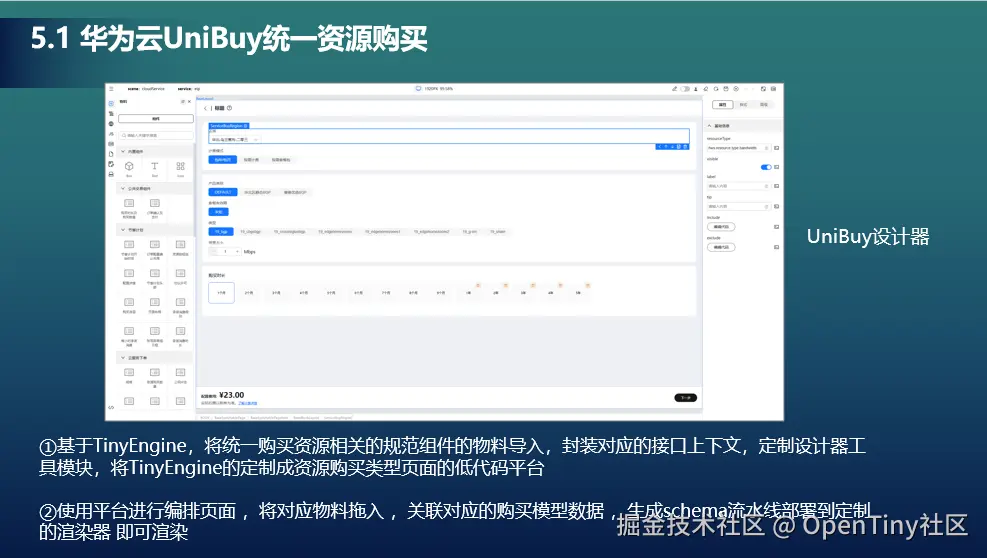The height and width of the screenshot is (558, 987).
Task: Select the first blue billing mode option
Action: tap(223, 160)
